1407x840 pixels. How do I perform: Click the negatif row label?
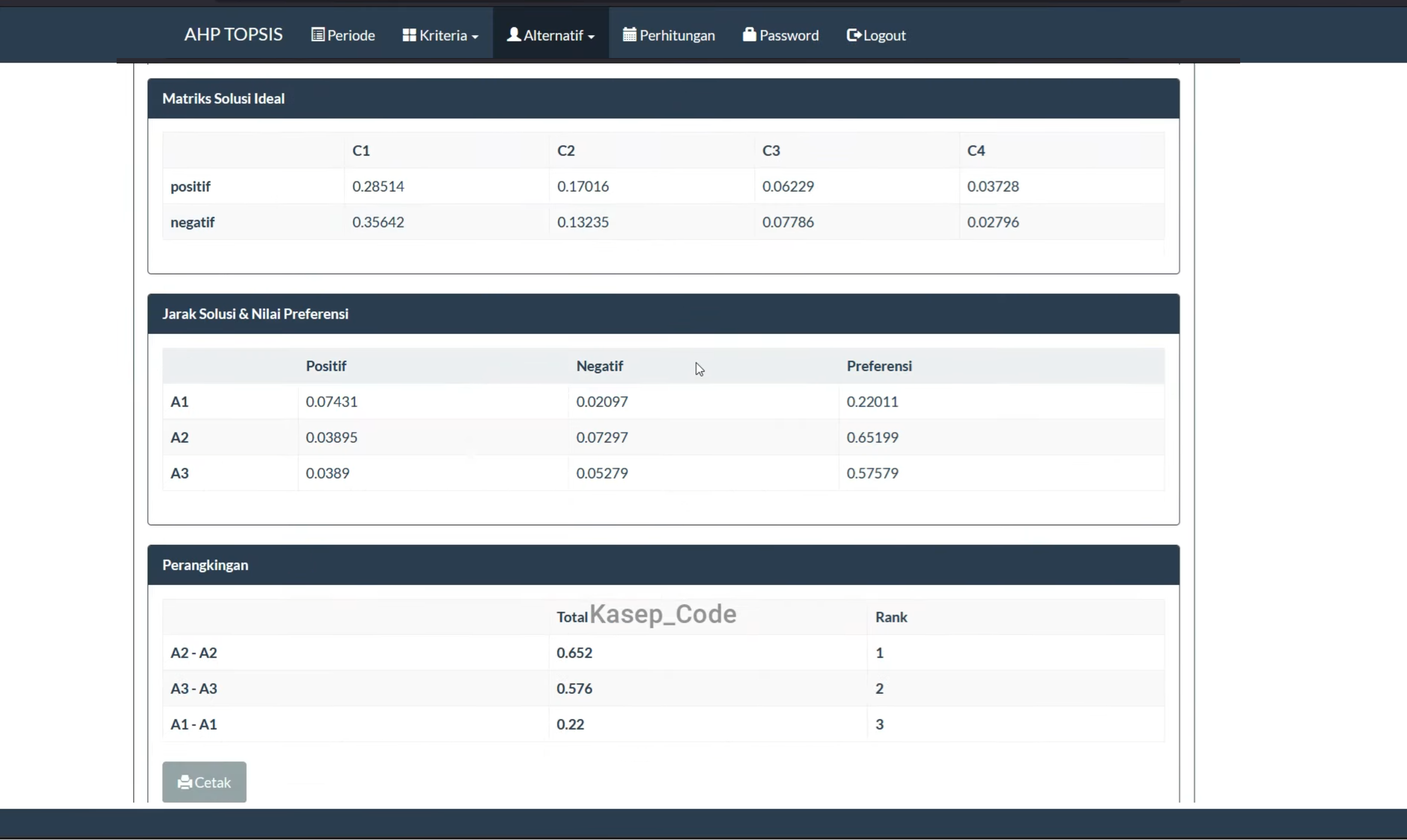[193, 222]
